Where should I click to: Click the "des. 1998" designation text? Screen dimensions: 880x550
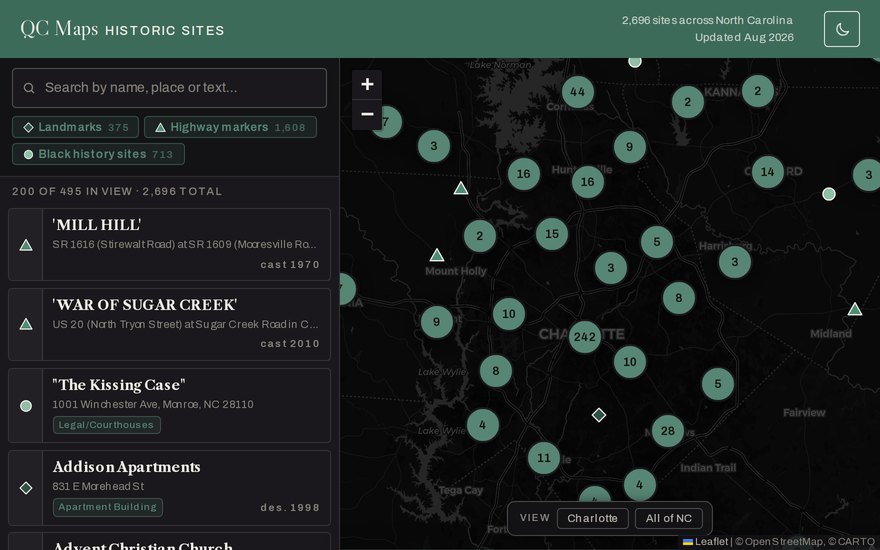pos(290,507)
